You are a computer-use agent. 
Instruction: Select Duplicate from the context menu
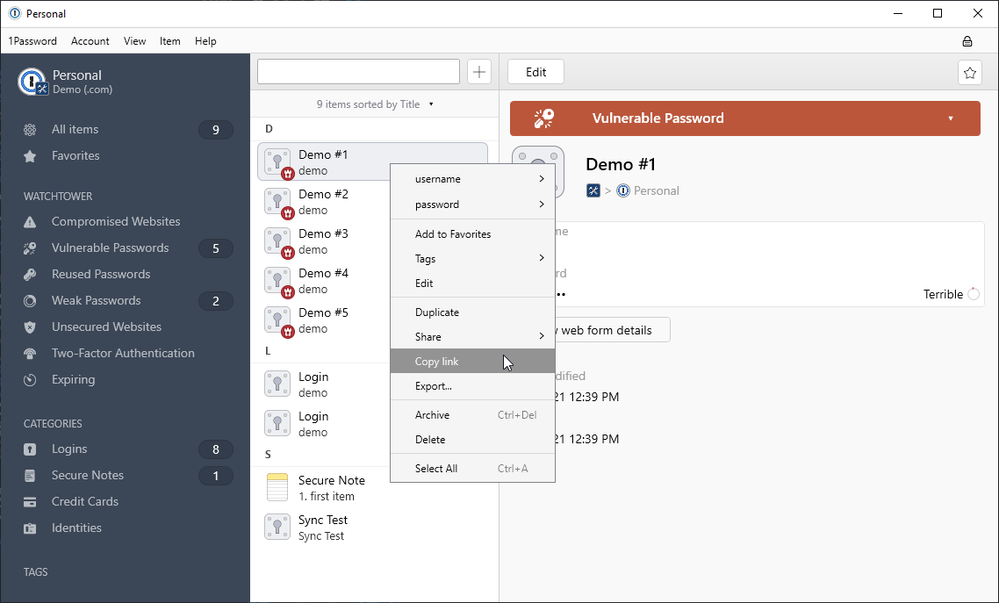(473, 312)
